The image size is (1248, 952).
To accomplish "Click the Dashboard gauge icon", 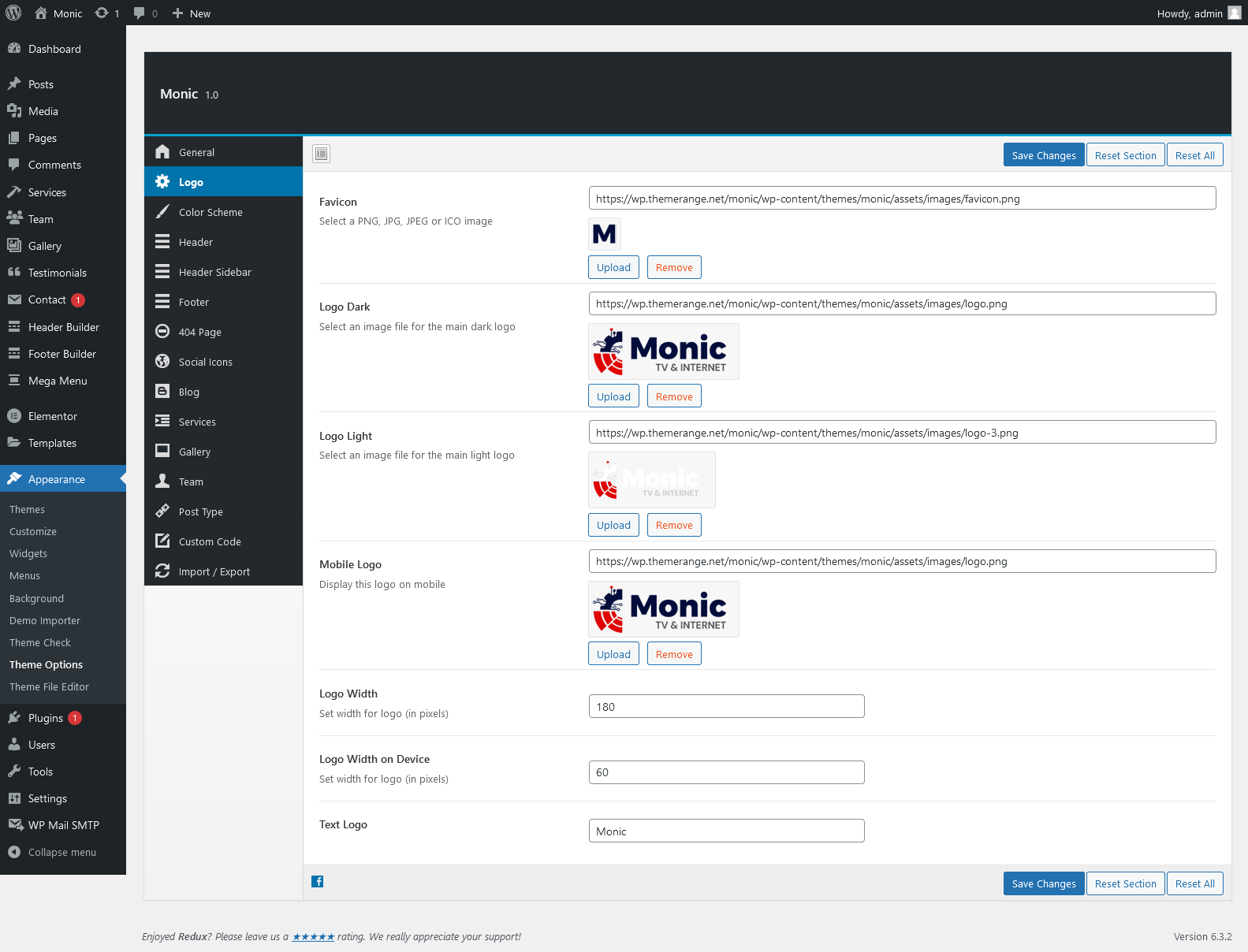I will point(14,48).
